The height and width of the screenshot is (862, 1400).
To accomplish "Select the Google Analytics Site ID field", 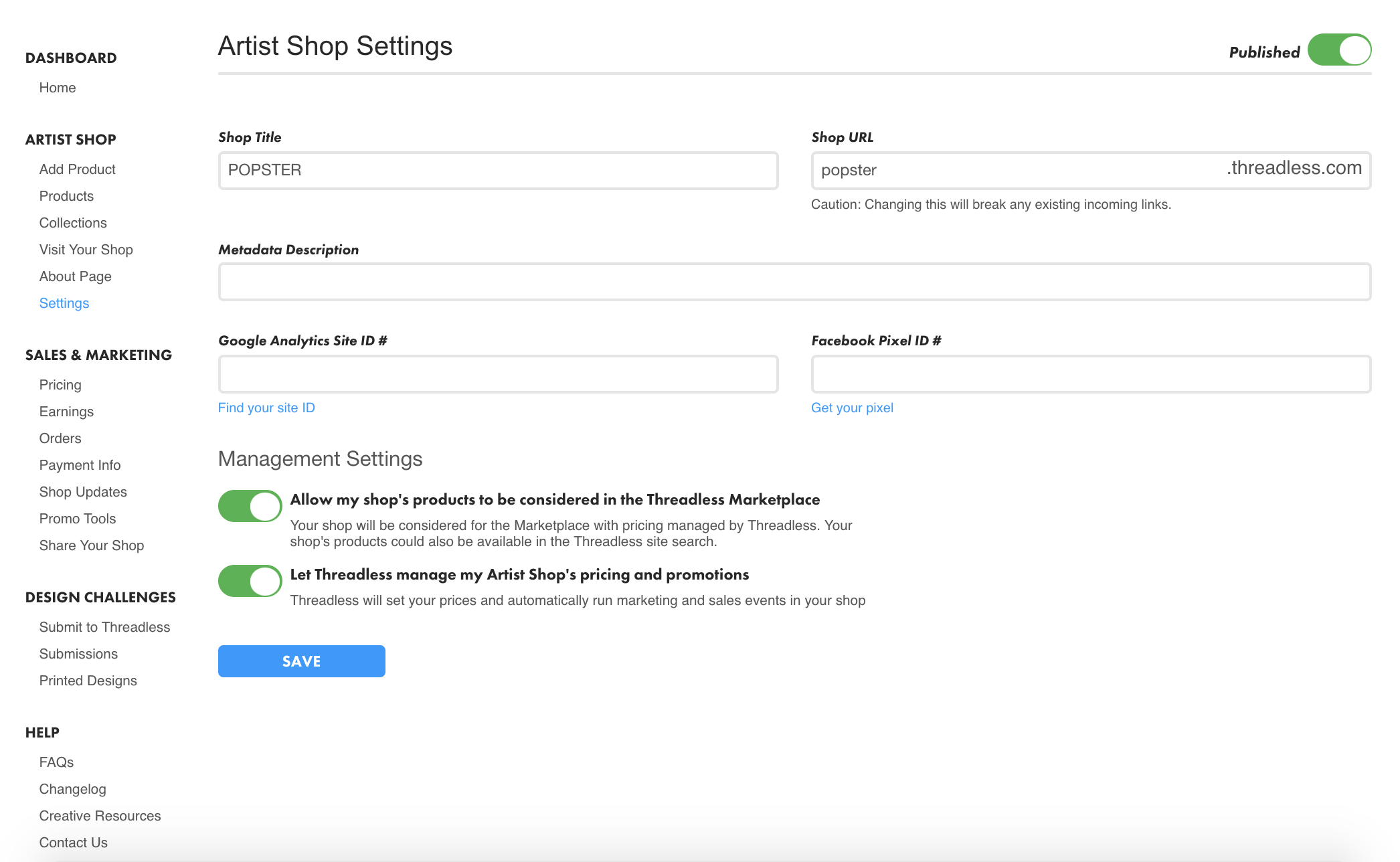I will pos(498,373).
